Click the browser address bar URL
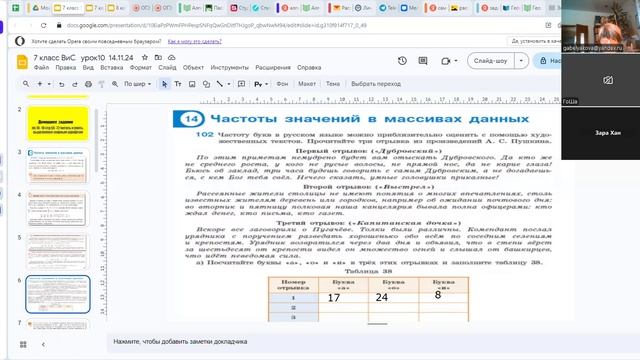Image resolution: width=640 pixels, height=360 pixels. [x=216, y=25]
